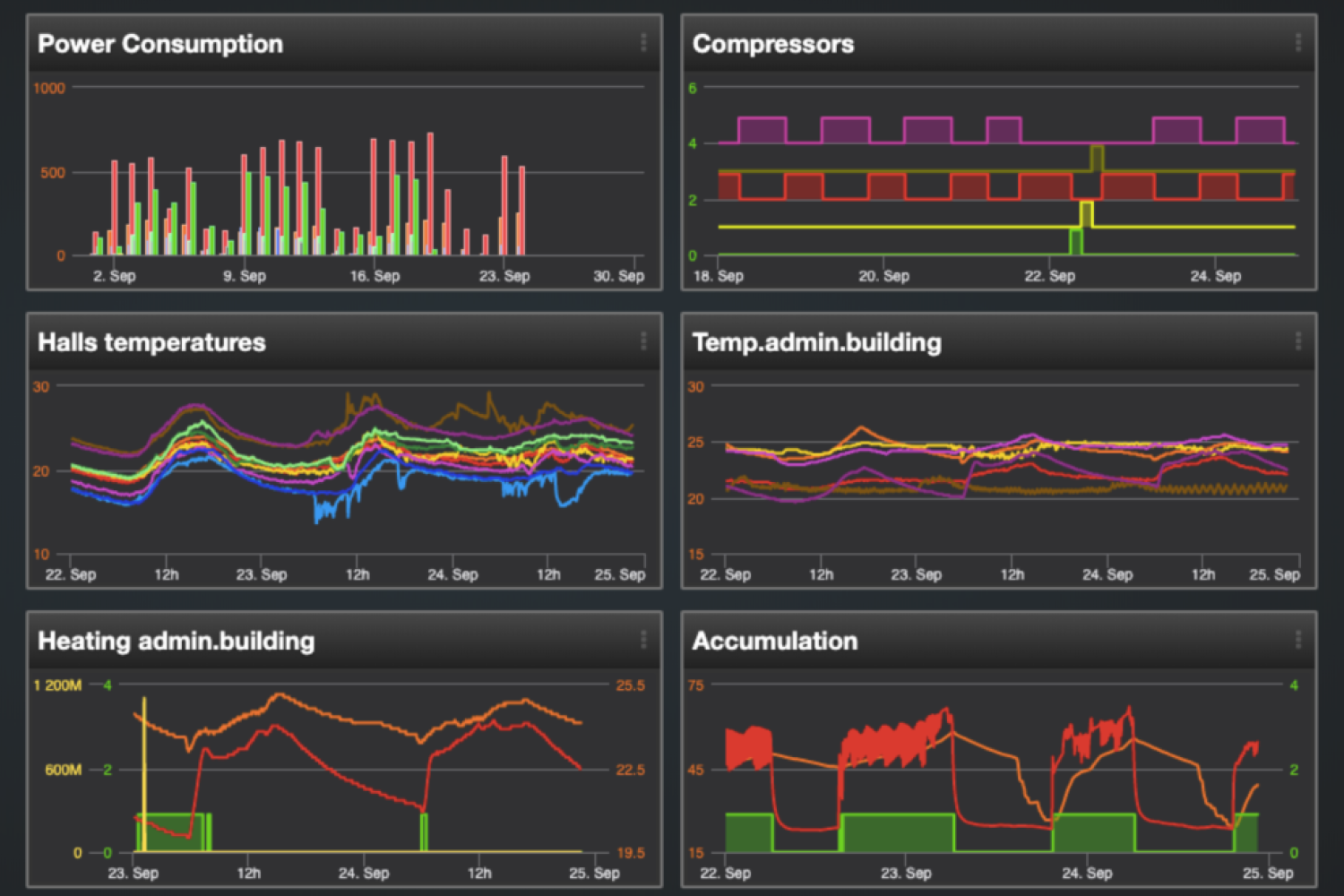Click the 1000 y-axis label in Power Consumption
Screen dimensions: 1344x896
(49, 88)
